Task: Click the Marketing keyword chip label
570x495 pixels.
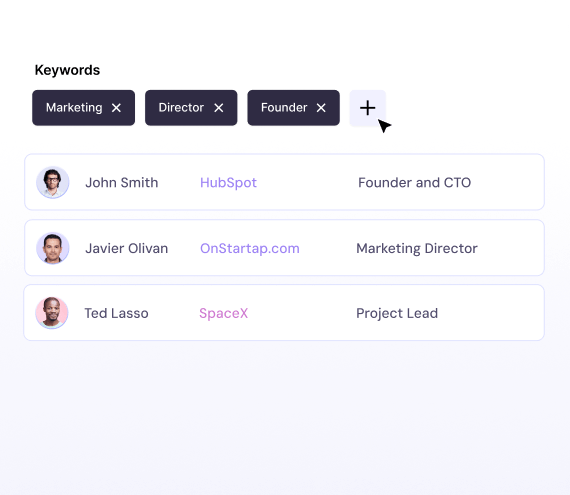Action: tap(74, 108)
